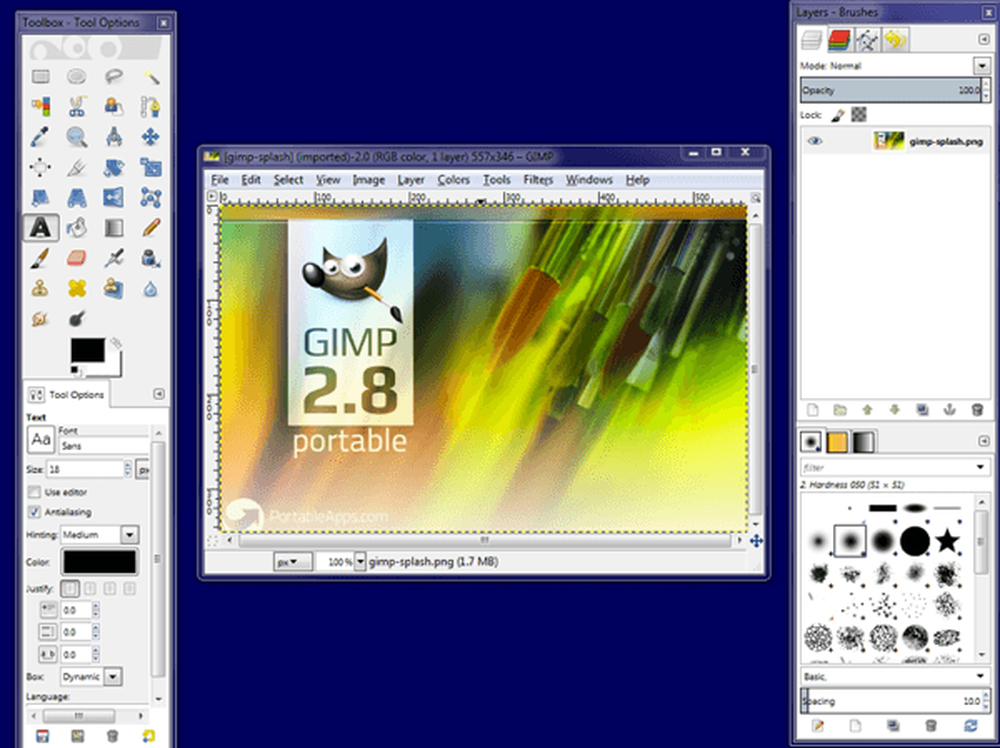Select the Paths tool

point(151,106)
